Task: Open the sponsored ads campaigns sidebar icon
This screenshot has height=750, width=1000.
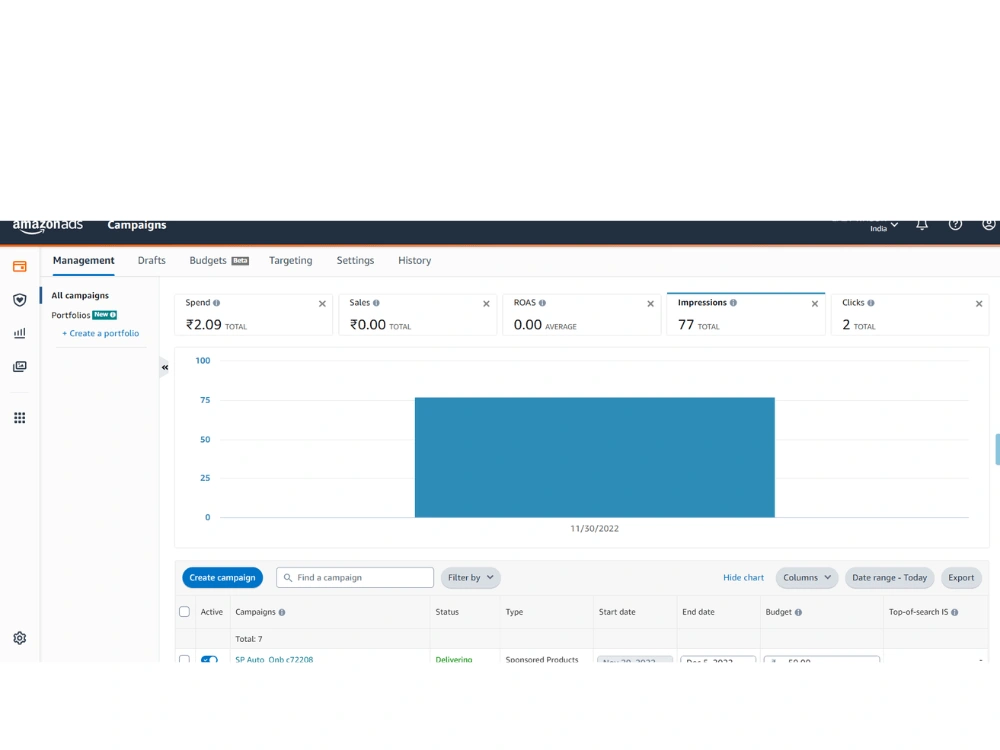Action: [x=20, y=267]
